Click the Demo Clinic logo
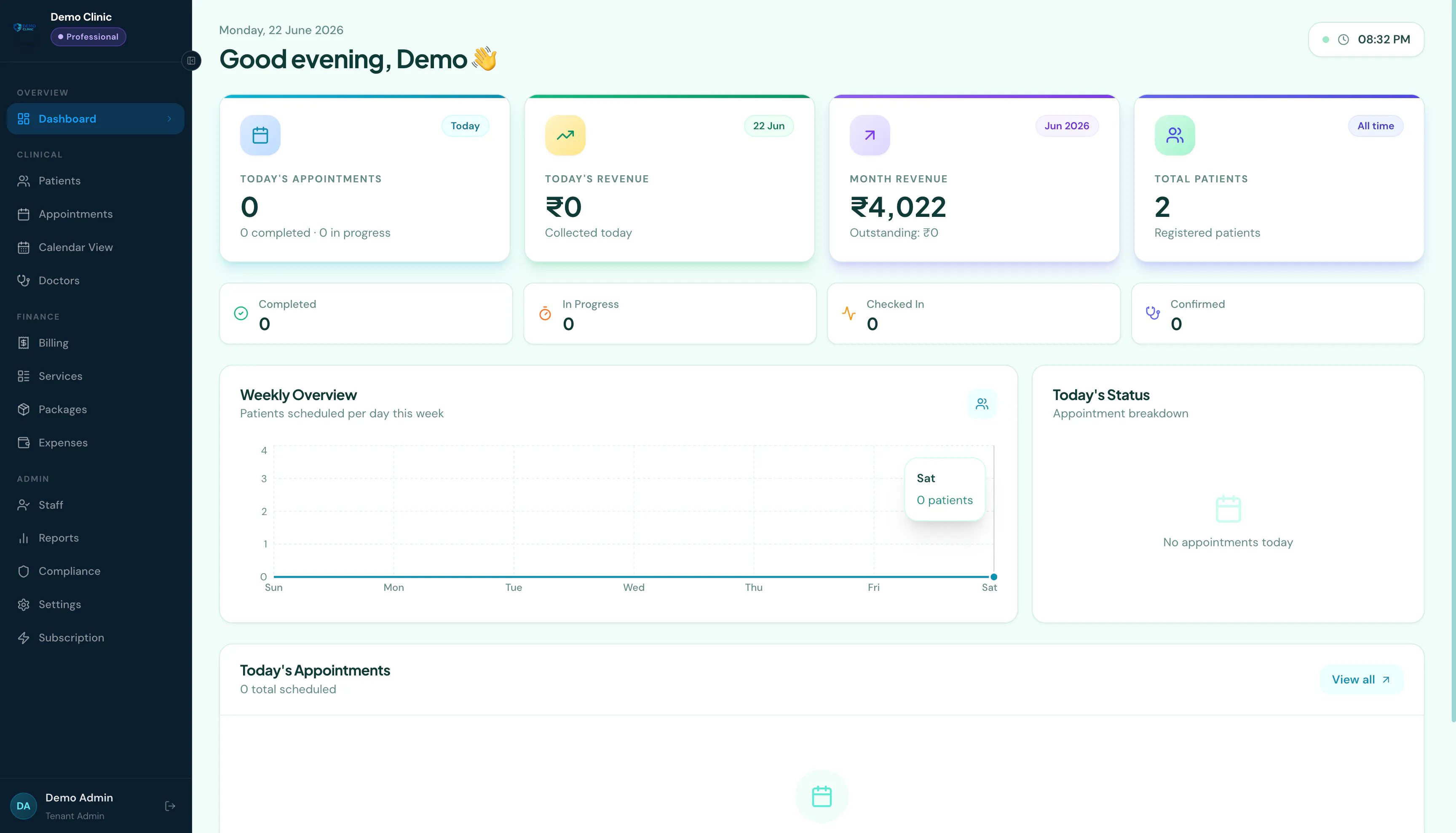The height and width of the screenshot is (833, 1456). (x=24, y=27)
